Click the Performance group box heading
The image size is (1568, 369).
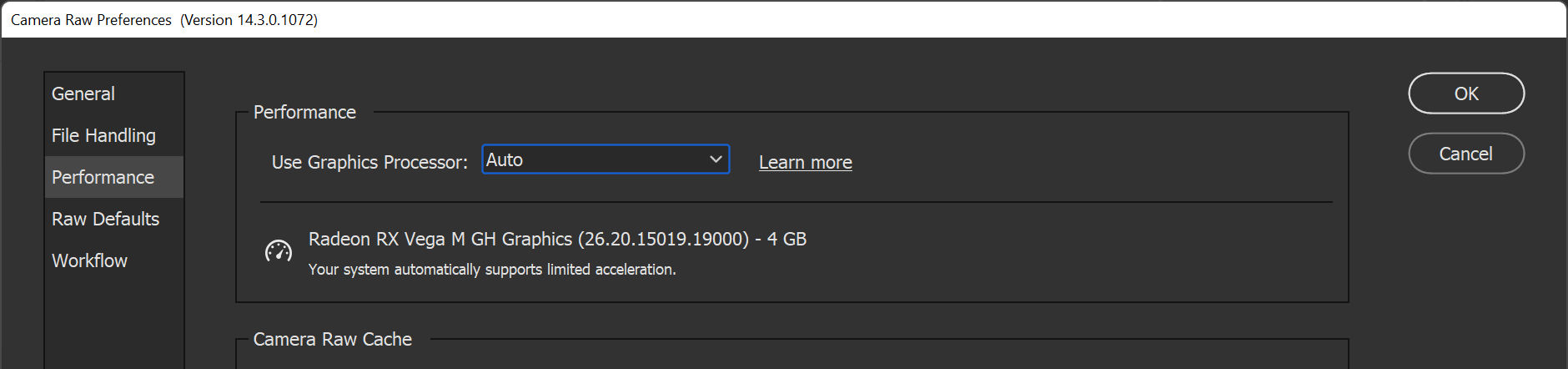click(x=304, y=112)
